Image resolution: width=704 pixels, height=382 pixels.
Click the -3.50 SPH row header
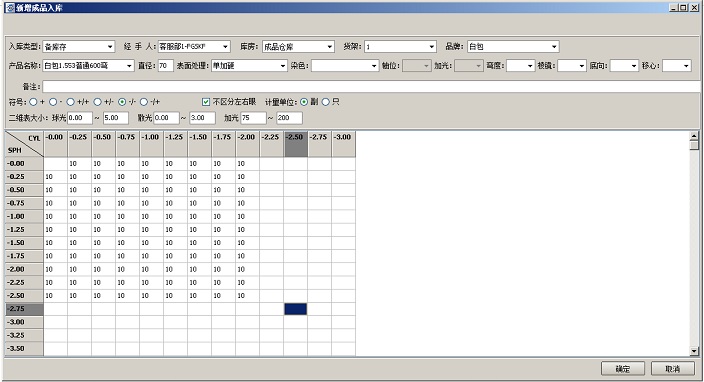[x=24, y=348]
